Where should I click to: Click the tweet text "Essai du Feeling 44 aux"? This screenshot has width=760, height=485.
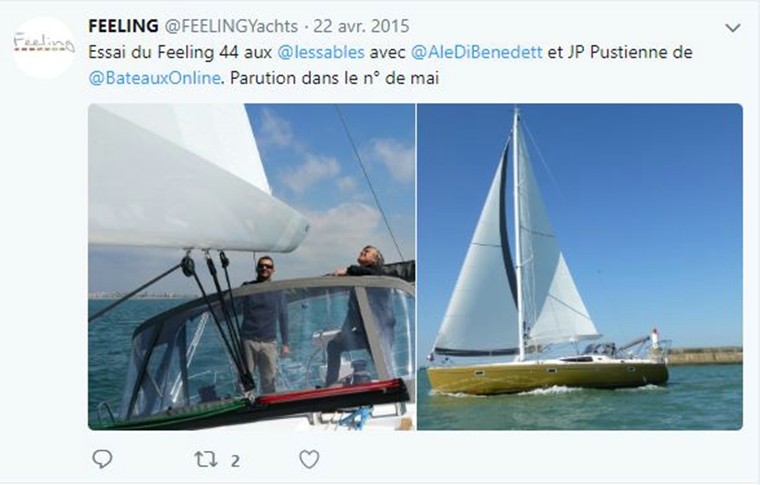click(180, 52)
